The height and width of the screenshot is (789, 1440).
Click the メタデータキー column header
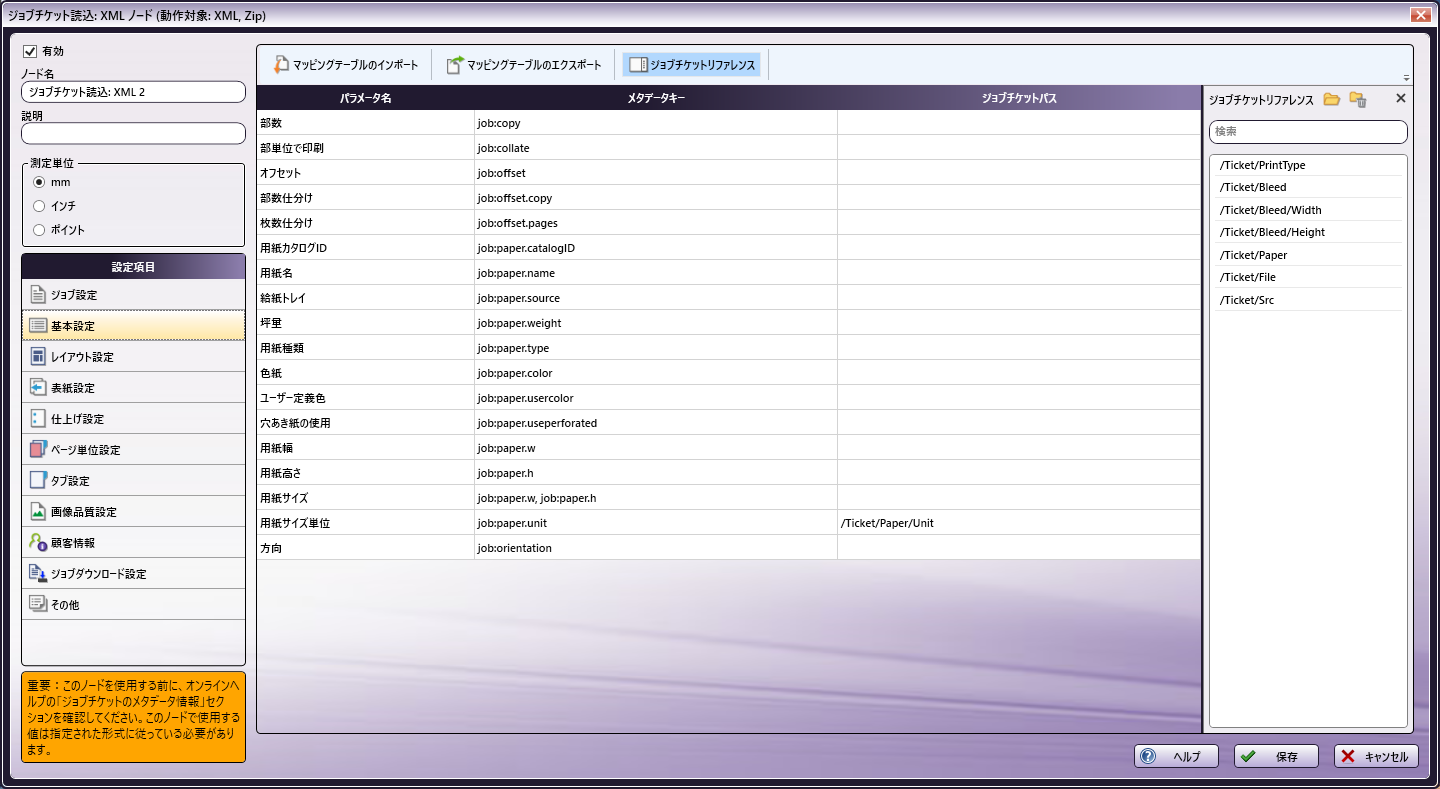point(656,98)
